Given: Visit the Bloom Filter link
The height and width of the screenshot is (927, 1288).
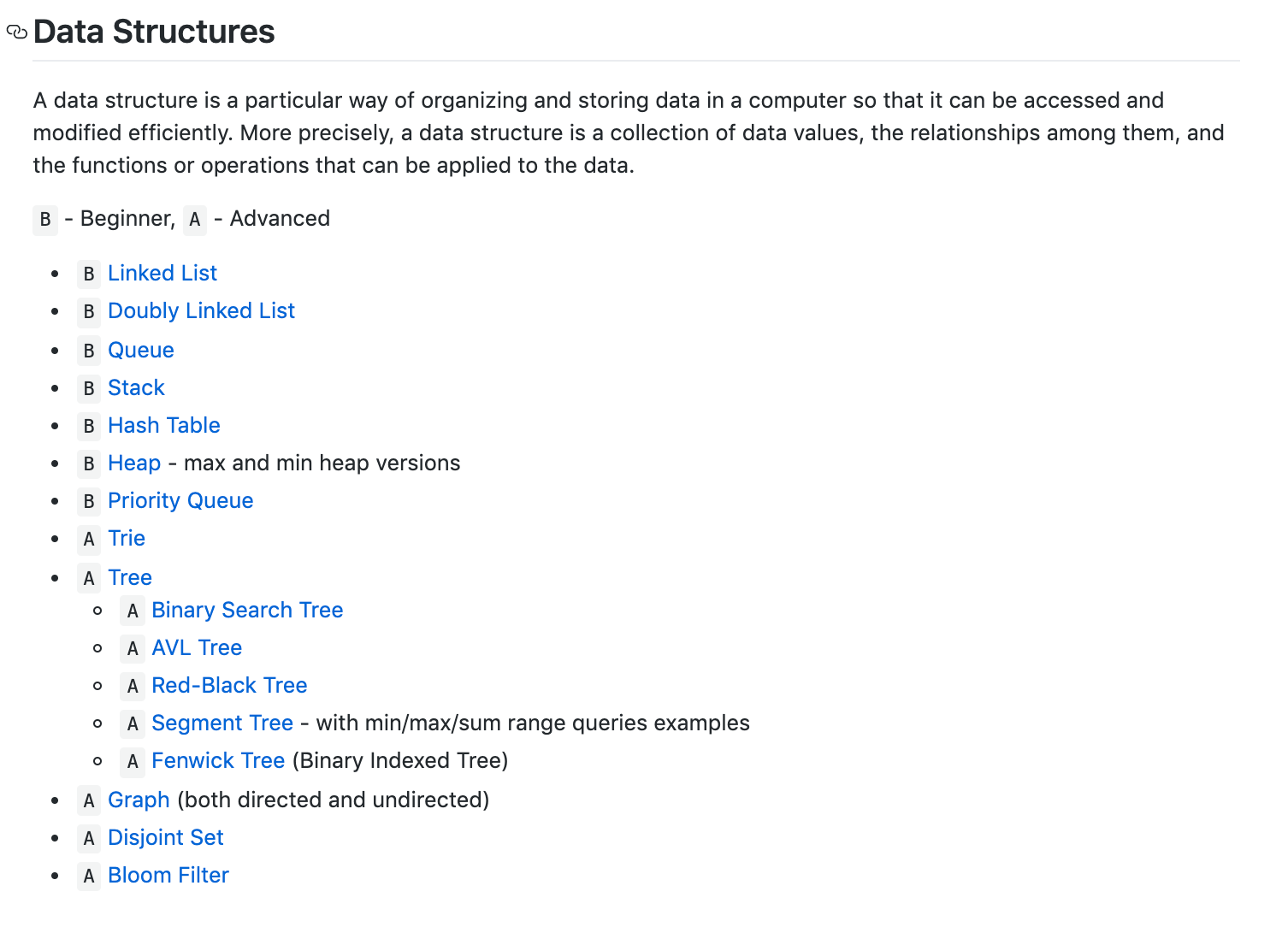Looking at the screenshot, I should click(x=168, y=875).
